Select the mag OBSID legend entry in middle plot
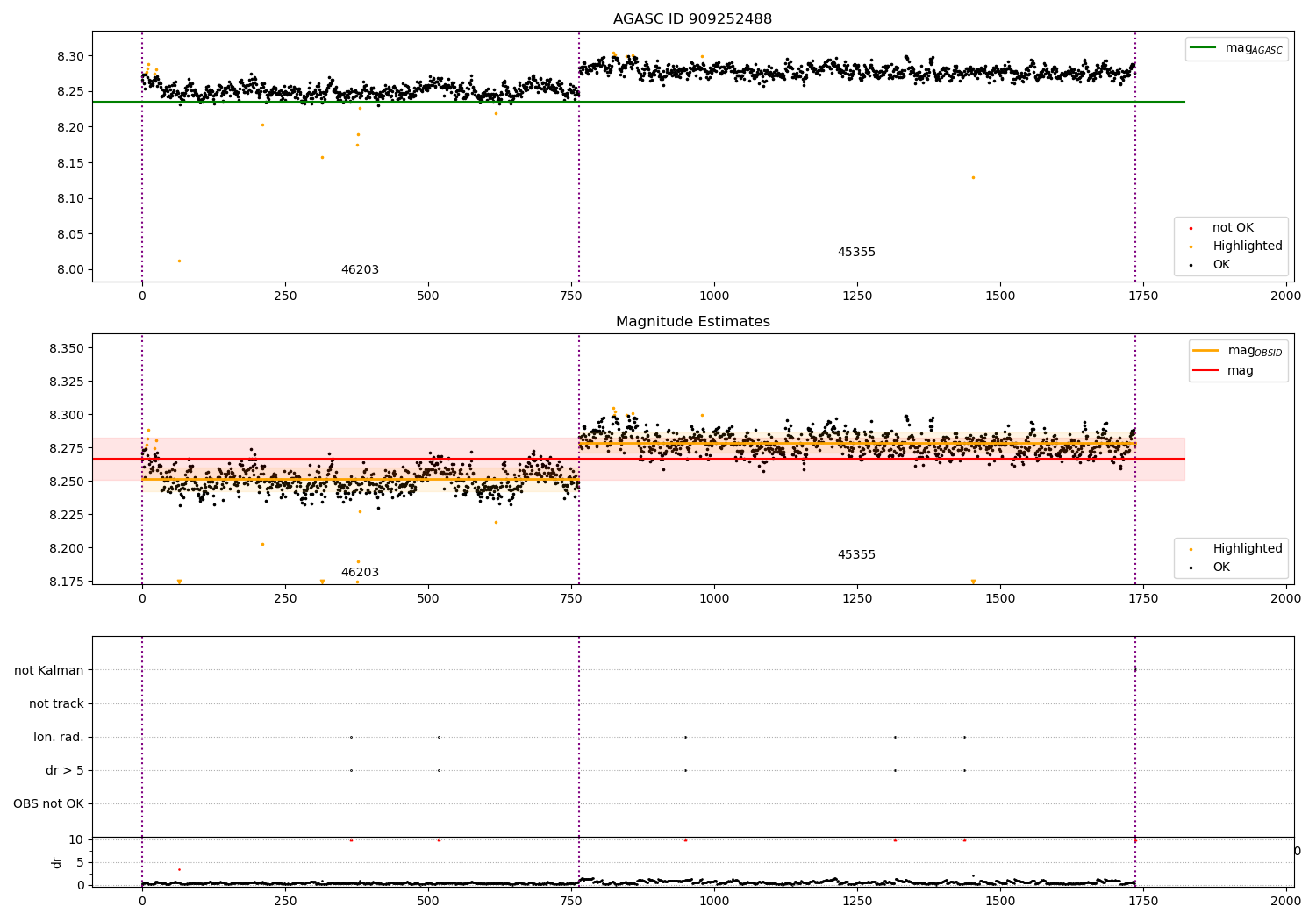Viewport: 1316px width, 921px height. tap(1237, 351)
